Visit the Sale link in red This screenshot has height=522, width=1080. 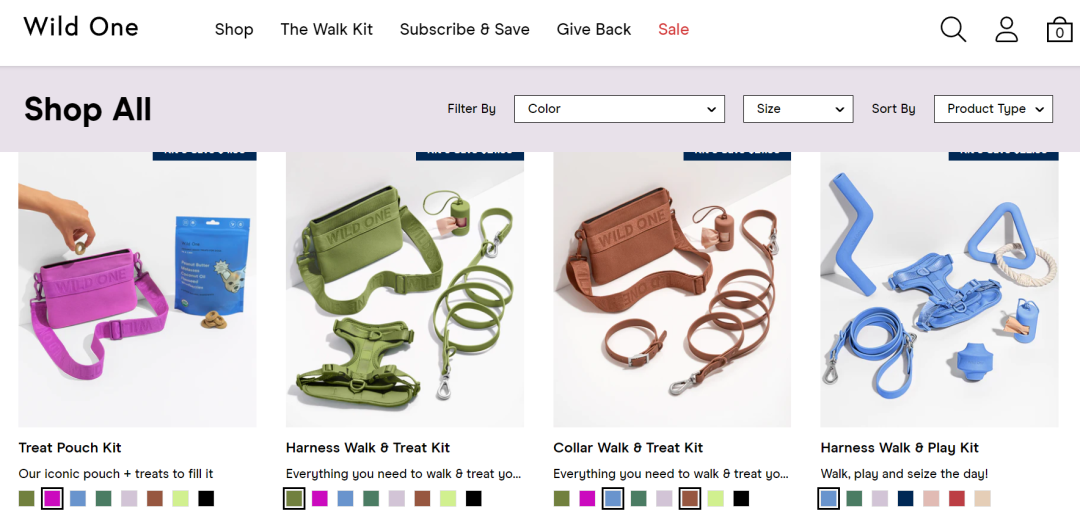(673, 30)
